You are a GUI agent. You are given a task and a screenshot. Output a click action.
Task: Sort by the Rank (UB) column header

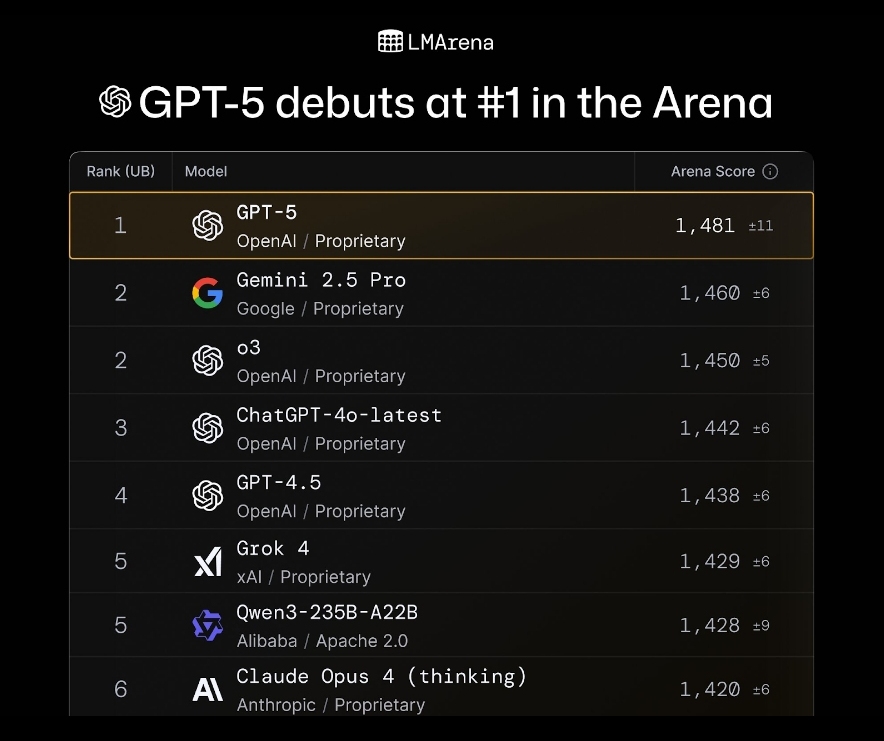tap(121, 171)
